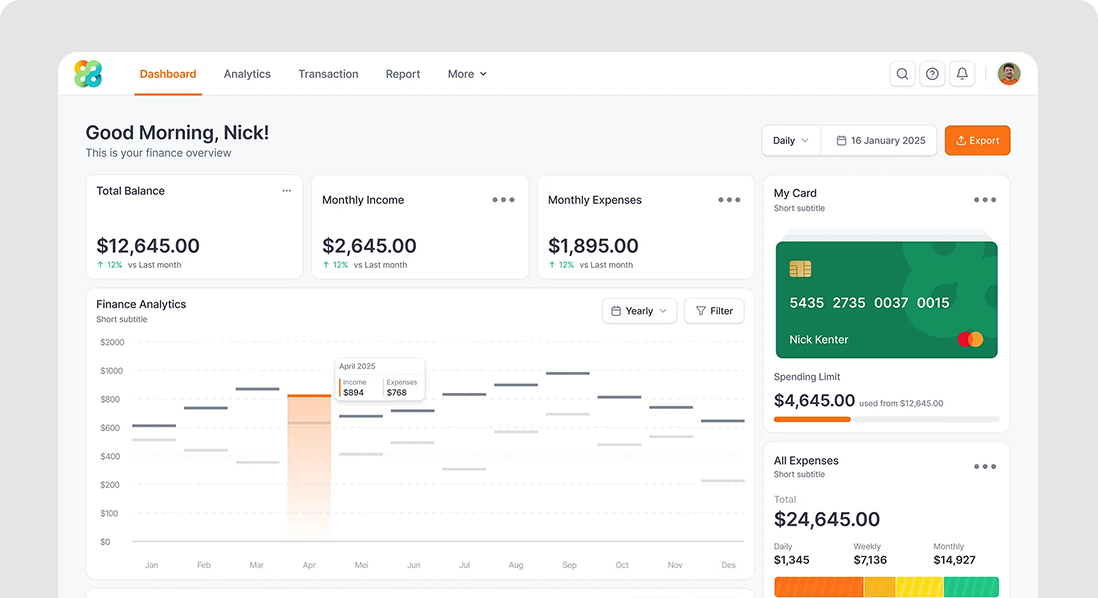This screenshot has height=598, width=1098.
Task: Click the orange Spending Limit progress bar
Action: pyautogui.click(x=812, y=419)
